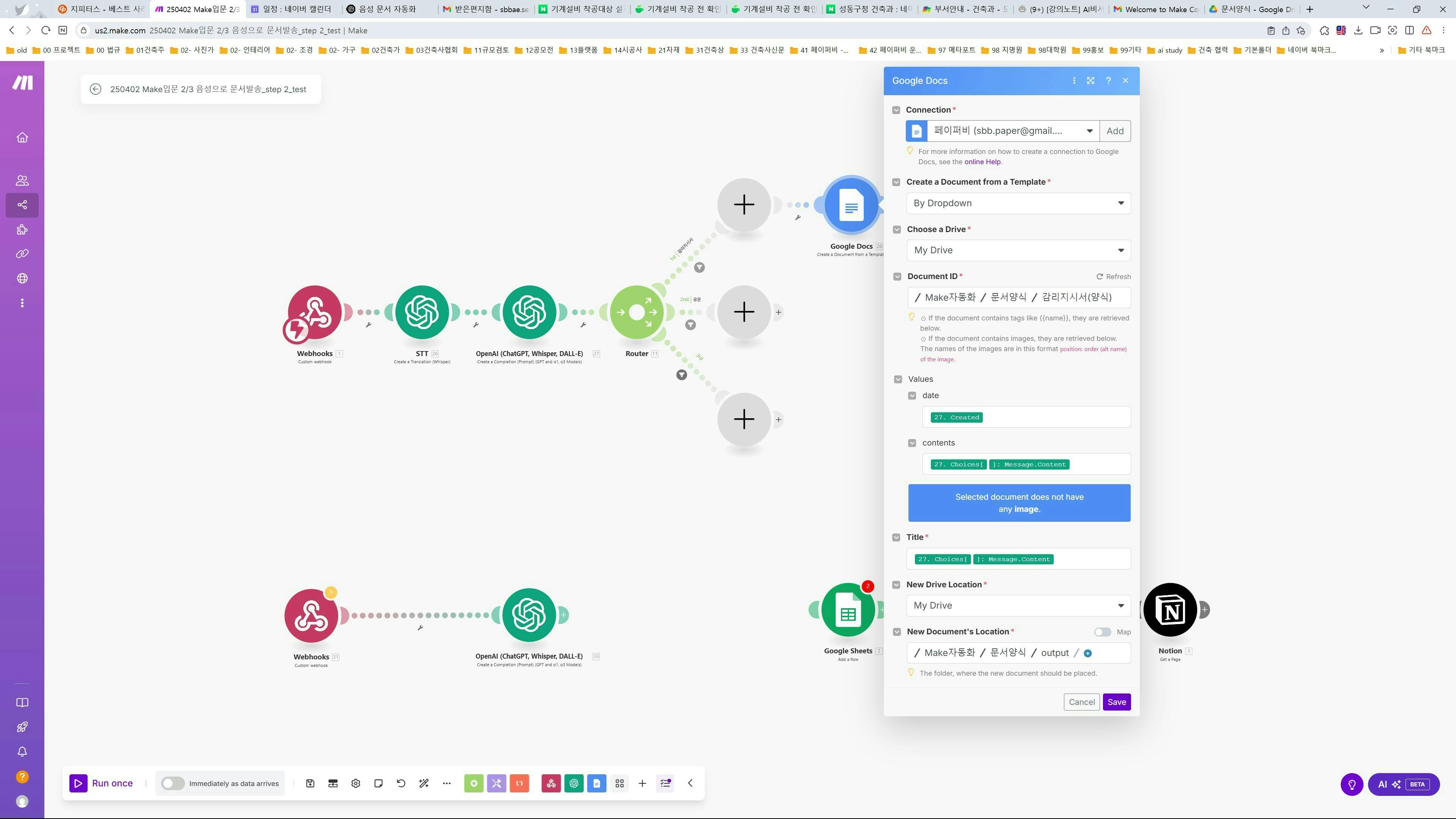Open the online Help link

click(982, 162)
